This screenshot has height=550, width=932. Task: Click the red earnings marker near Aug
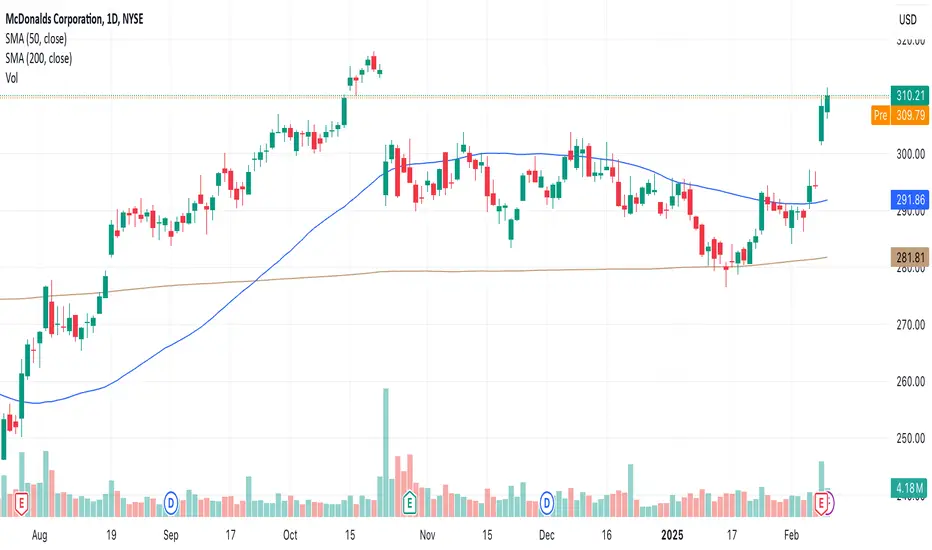21,504
